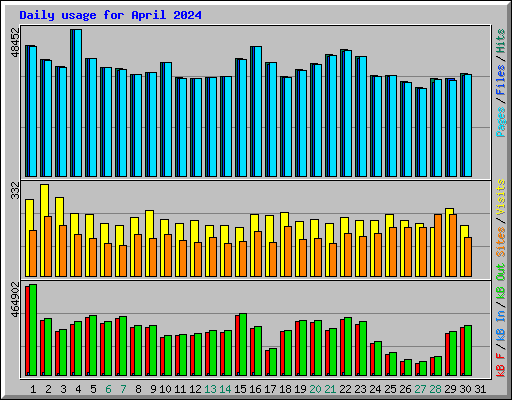Screen dimensions: 512x400
Task: Click the tallest cyan pages bar for day 4
Action: pyautogui.click(x=78, y=103)
